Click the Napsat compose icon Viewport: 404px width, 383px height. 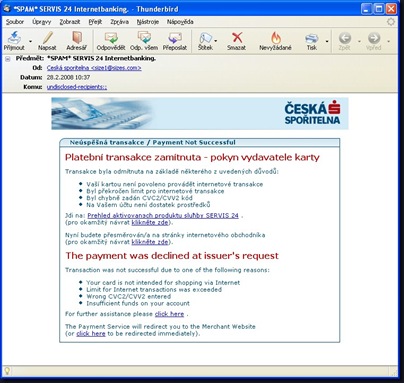click(x=47, y=41)
